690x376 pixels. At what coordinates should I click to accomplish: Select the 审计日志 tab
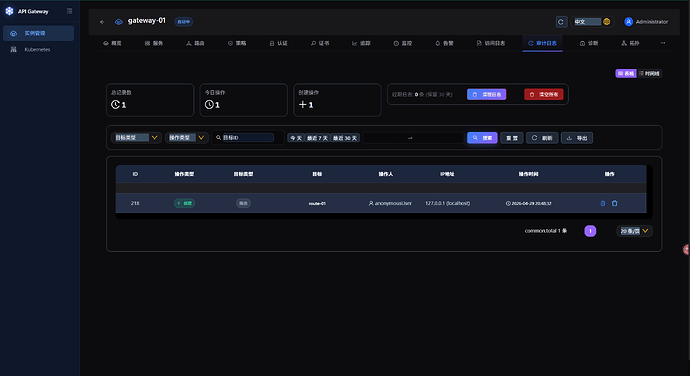point(542,43)
